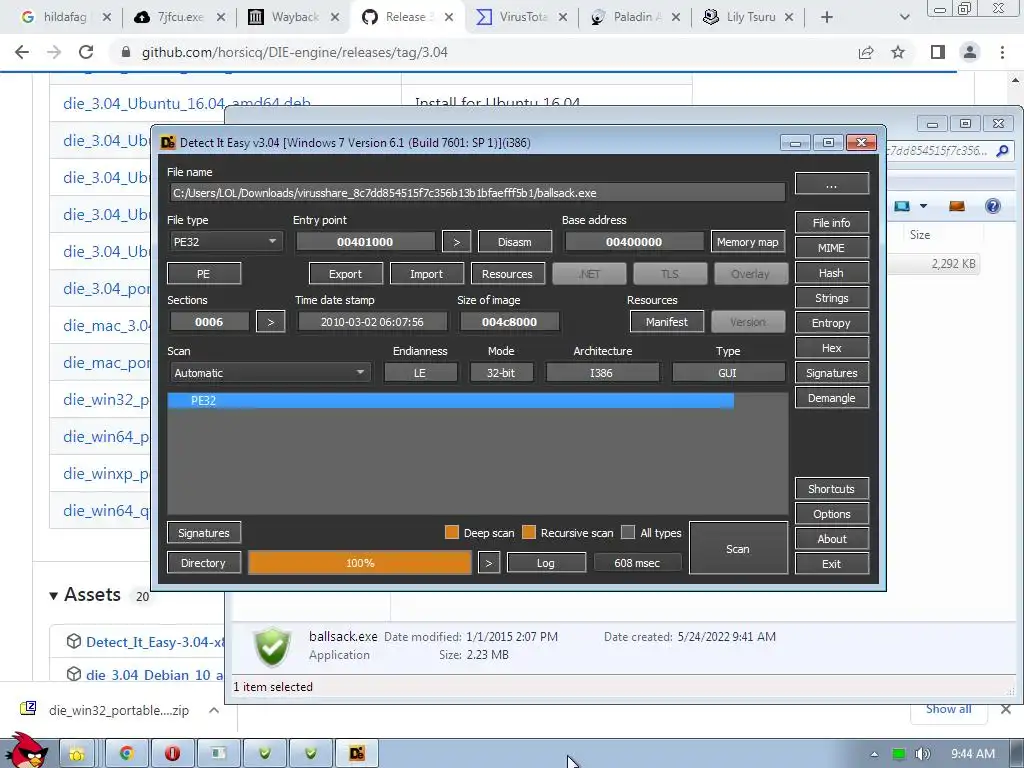
Task: Open the Chrome side panel icon
Action: pyautogui.click(x=938, y=52)
